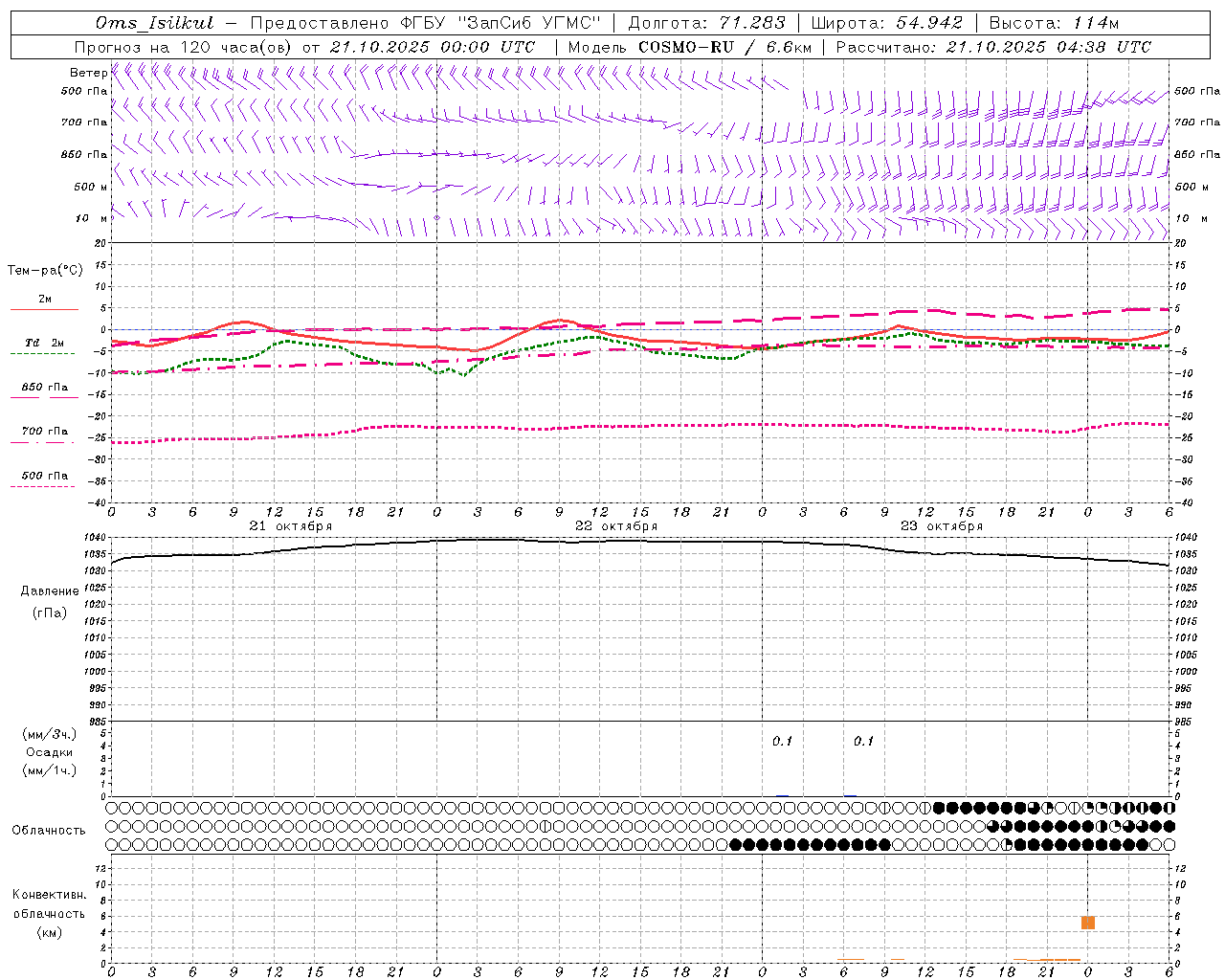This screenshot has height=980, width=1225.
Task: Click the Тем-ра(°C) axis title
Action: point(45,271)
